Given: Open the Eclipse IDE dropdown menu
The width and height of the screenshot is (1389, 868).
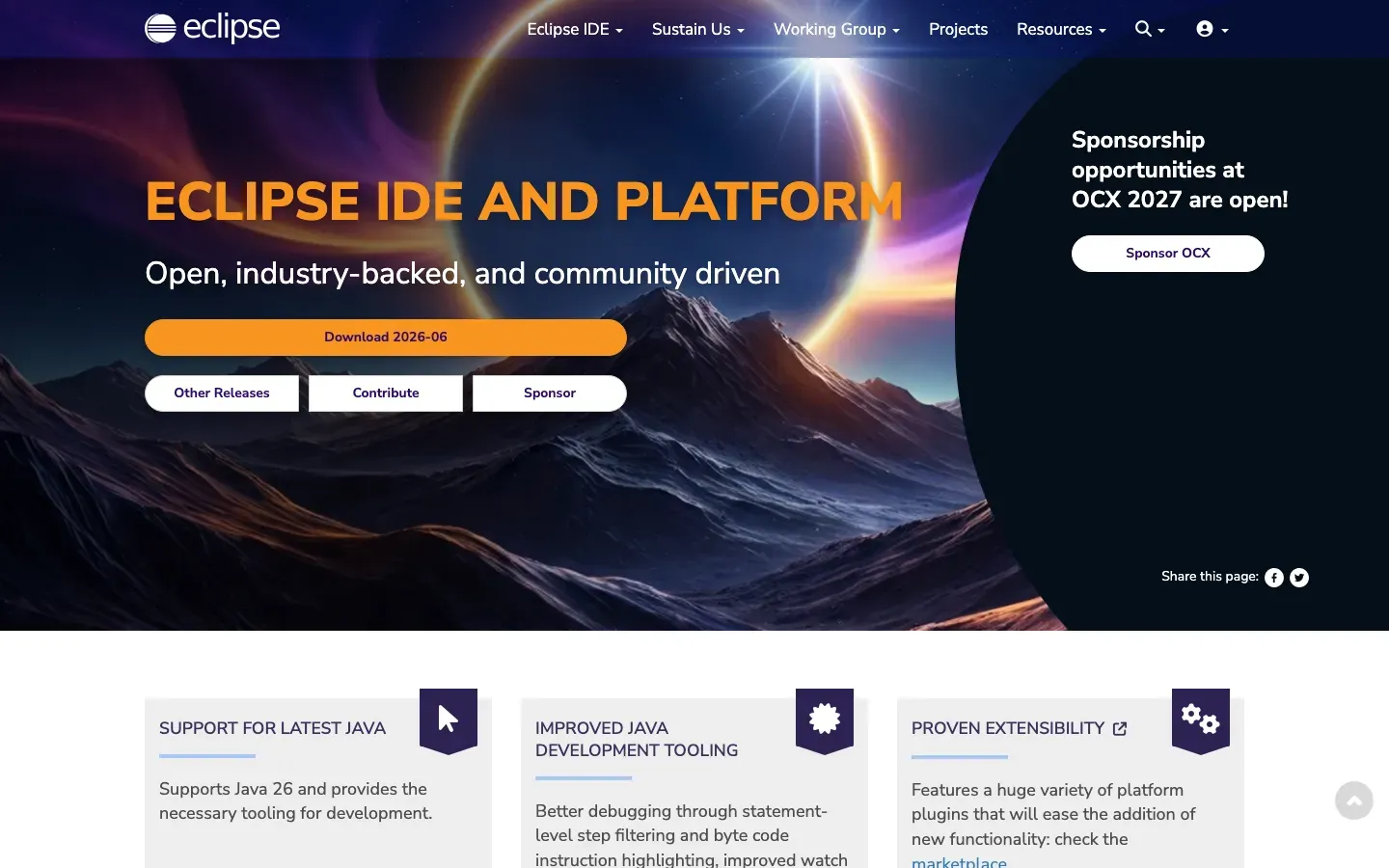Looking at the screenshot, I should pyautogui.click(x=575, y=29).
